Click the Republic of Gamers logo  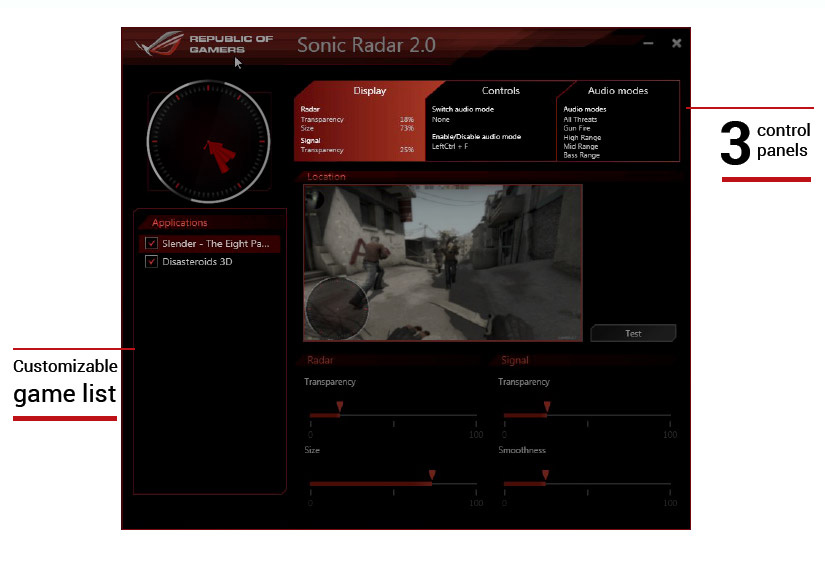click(x=204, y=44)
